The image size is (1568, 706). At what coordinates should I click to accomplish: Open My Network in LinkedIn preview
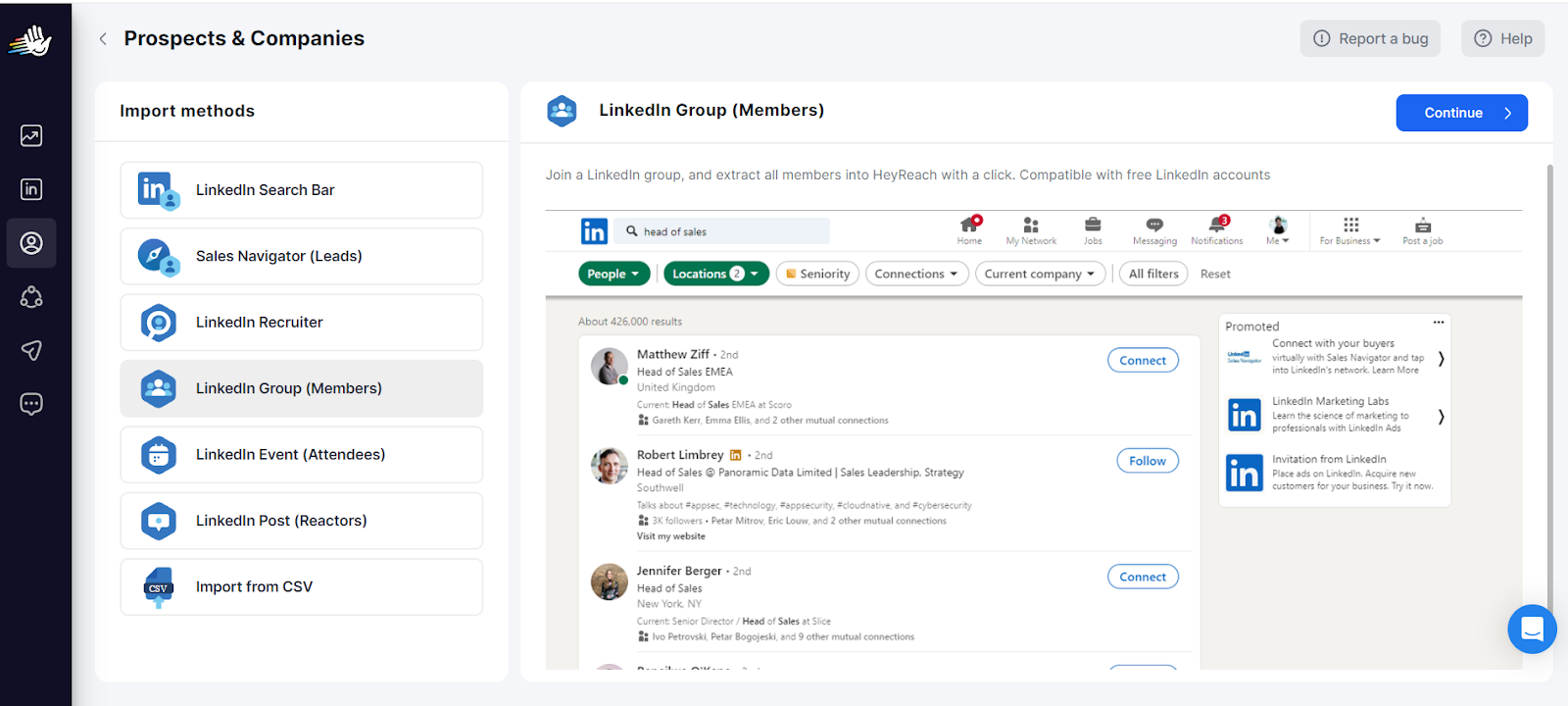click(1031, 230)
